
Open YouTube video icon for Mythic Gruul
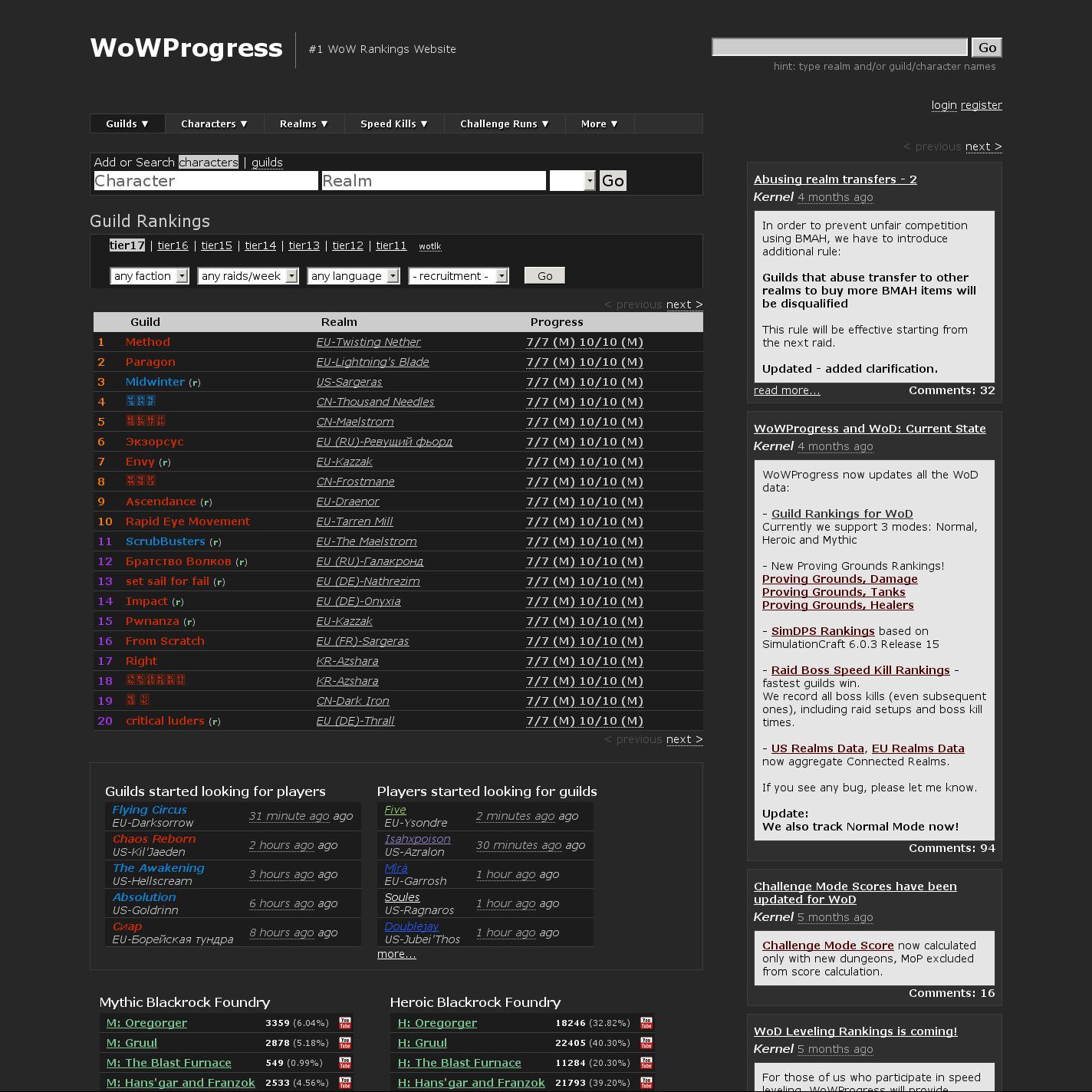pos(345,1043)
